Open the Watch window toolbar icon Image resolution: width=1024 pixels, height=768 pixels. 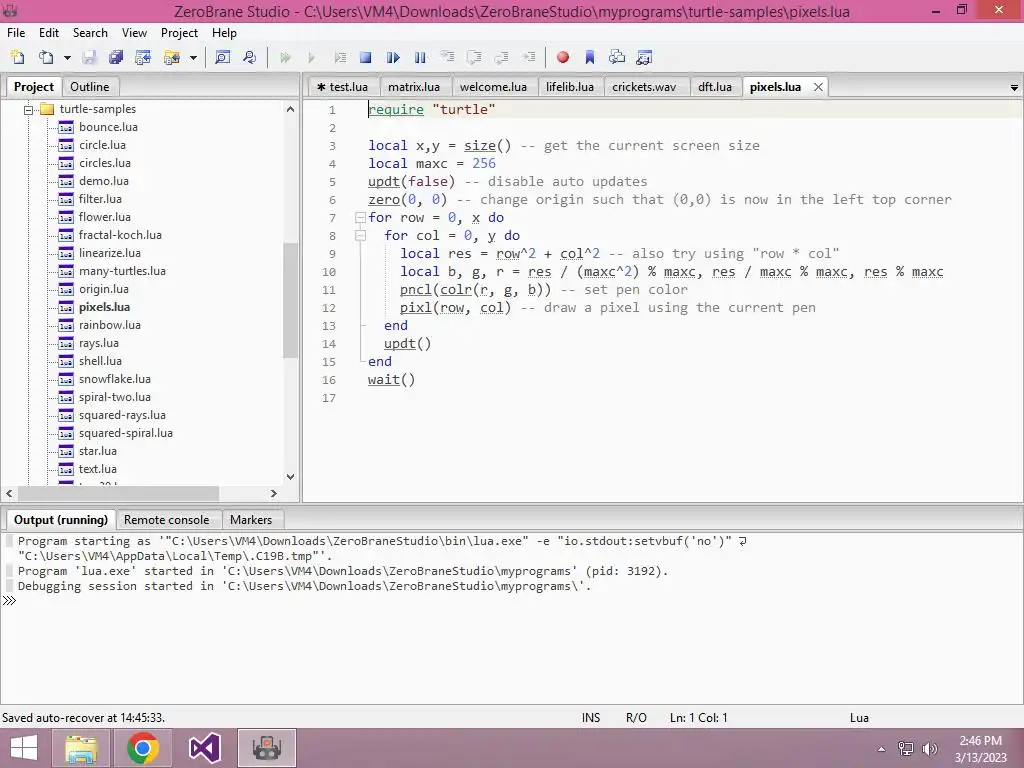pyautogui.click(x=644, y=57)
